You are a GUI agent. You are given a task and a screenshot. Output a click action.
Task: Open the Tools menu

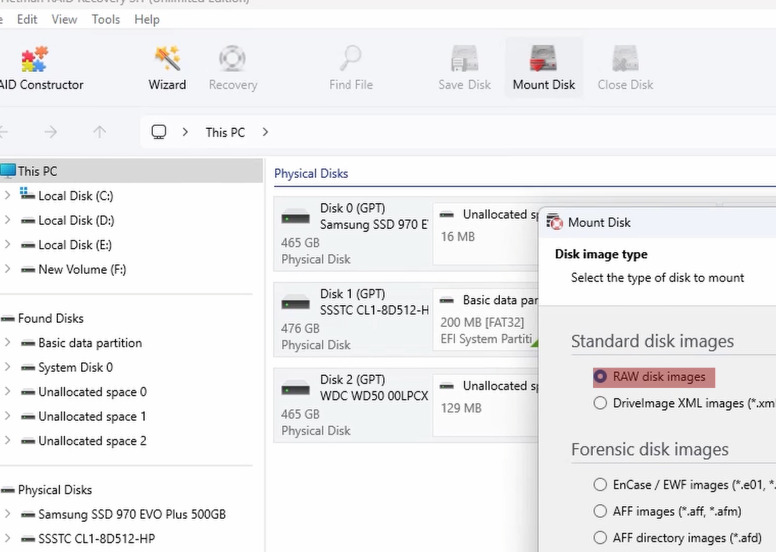105,19
